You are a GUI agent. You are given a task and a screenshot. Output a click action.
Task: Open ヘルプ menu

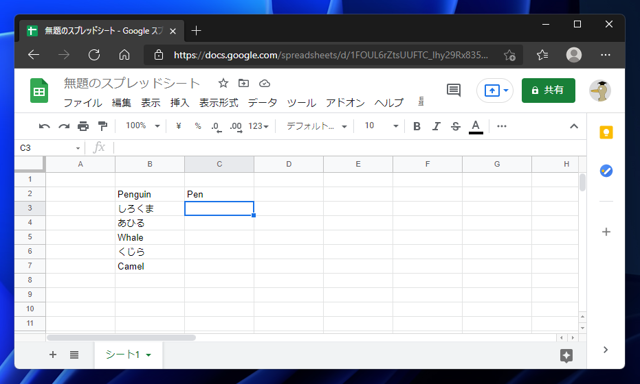click(x=389, y=103)
